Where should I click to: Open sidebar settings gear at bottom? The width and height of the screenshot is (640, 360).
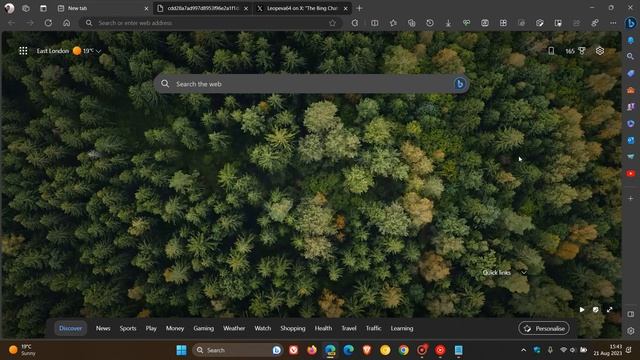click(631, 331)
